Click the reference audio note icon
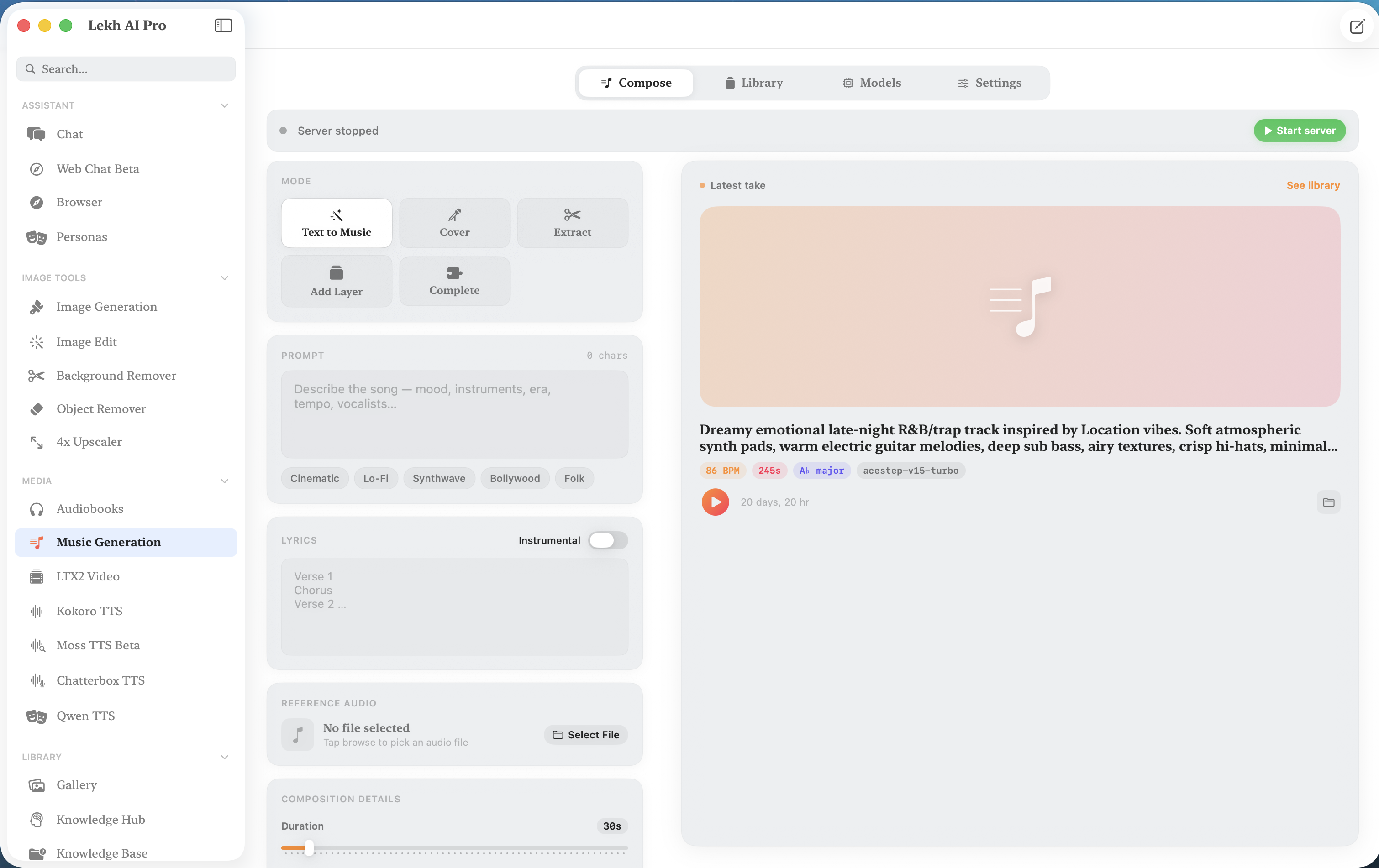Viewport: 1379px width, 868px height. pos(297,735)
